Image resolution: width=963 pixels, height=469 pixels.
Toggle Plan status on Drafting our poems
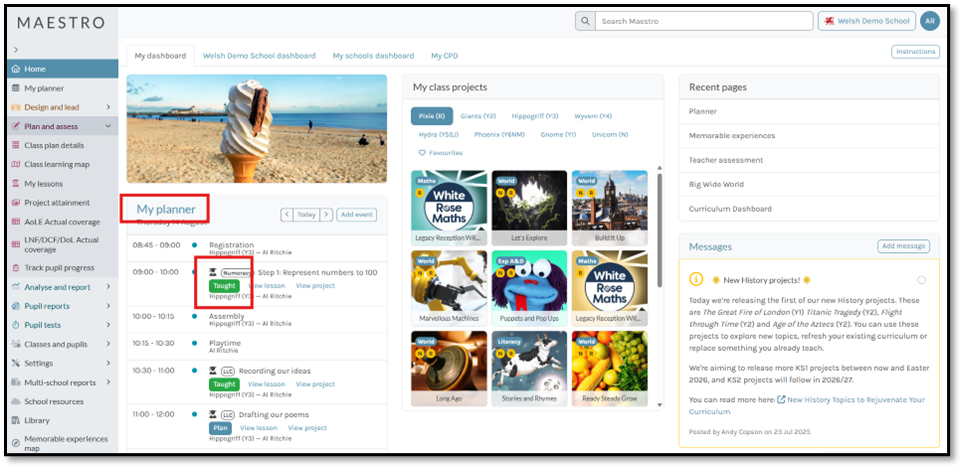pos(220,428)
